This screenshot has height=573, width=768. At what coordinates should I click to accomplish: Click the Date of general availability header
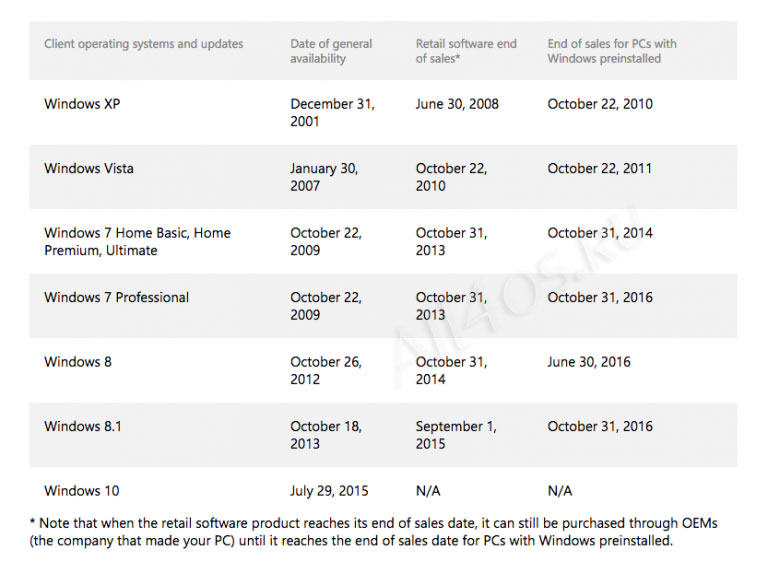click(x=331, y=51)
